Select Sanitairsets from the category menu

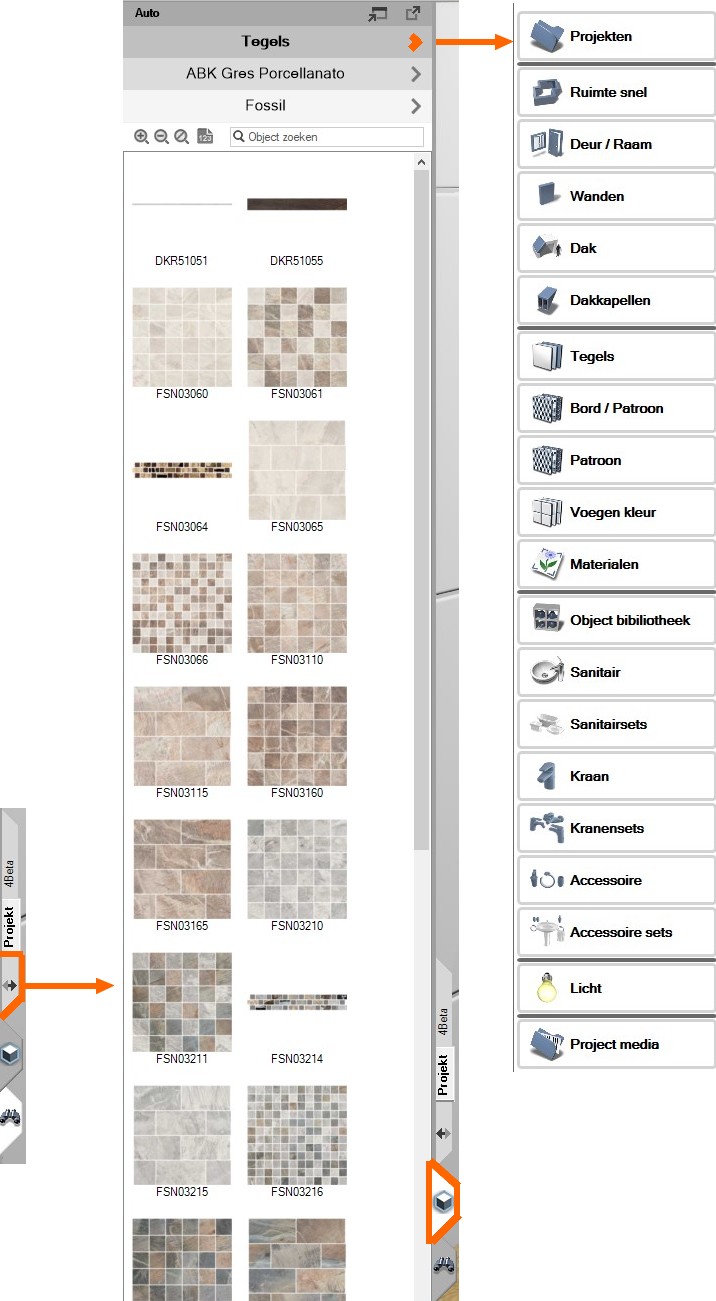[x=616, y=724]
